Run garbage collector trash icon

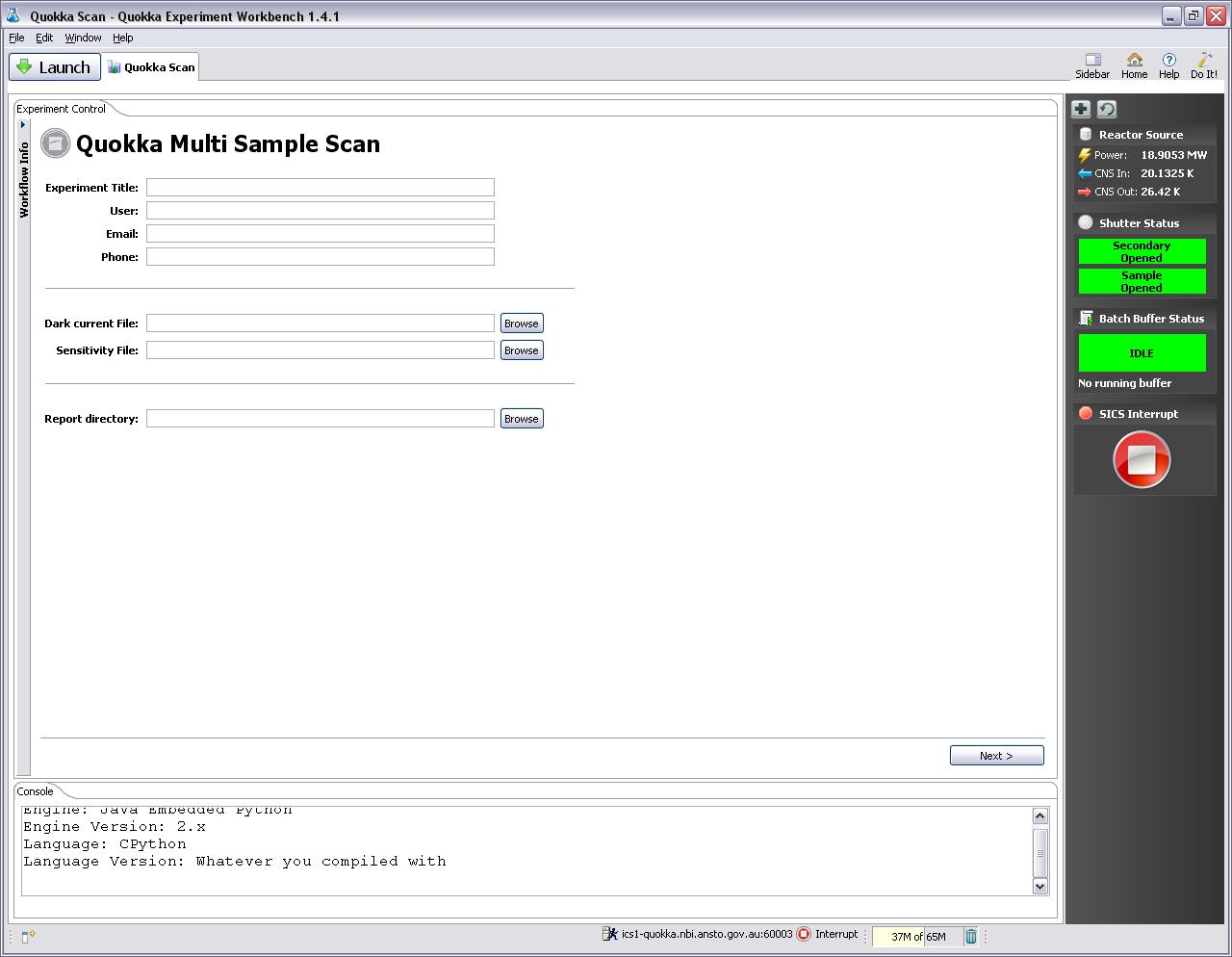coord(971,936)
